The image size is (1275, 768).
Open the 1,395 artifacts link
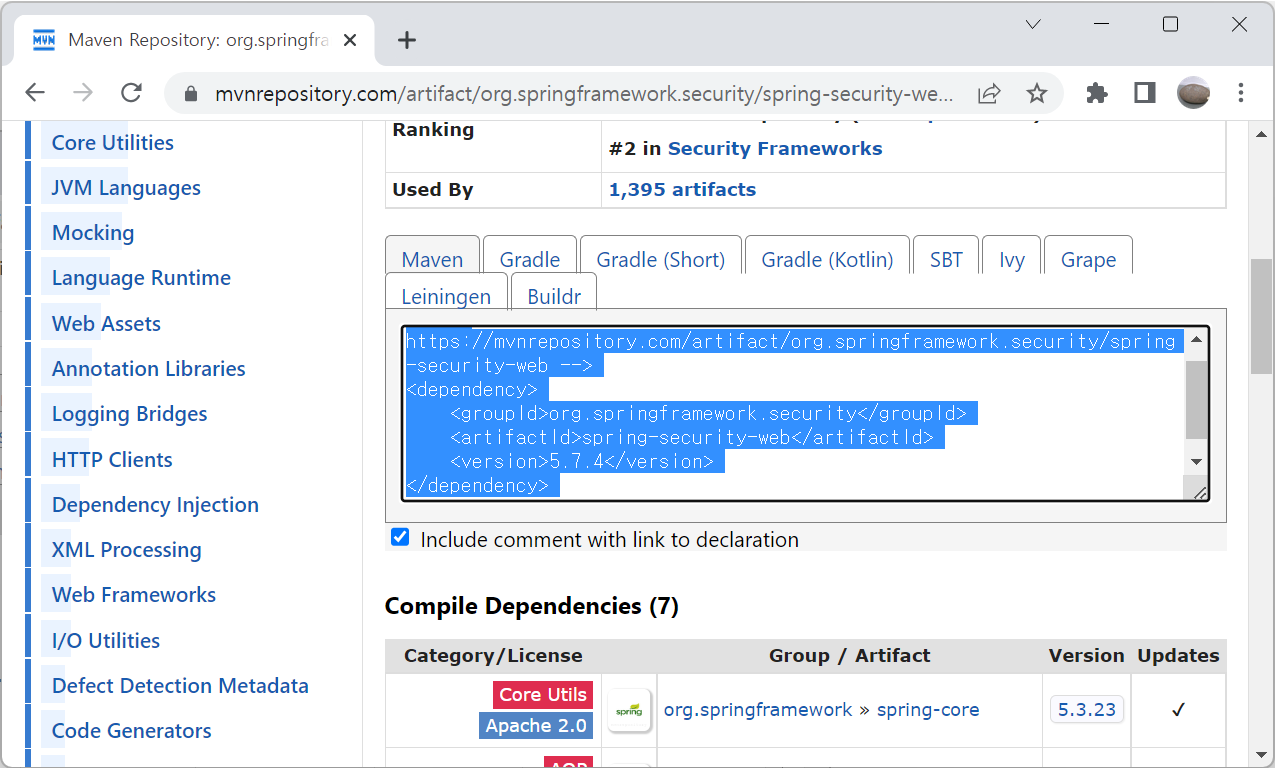(682, 190)
